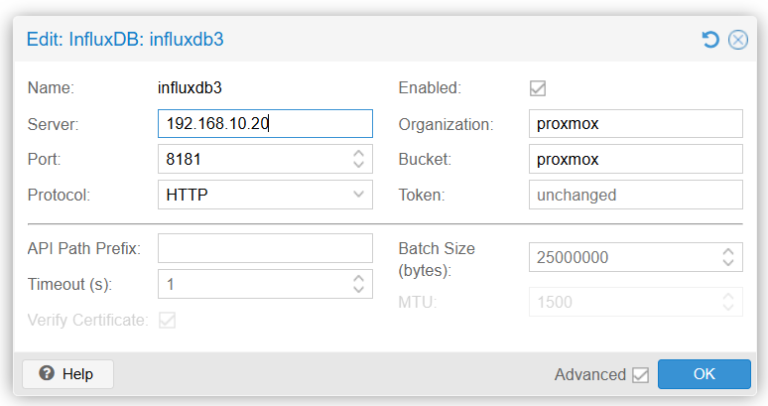Click the Organization input field
The image size is (768, 406).
tap(636, 123)
